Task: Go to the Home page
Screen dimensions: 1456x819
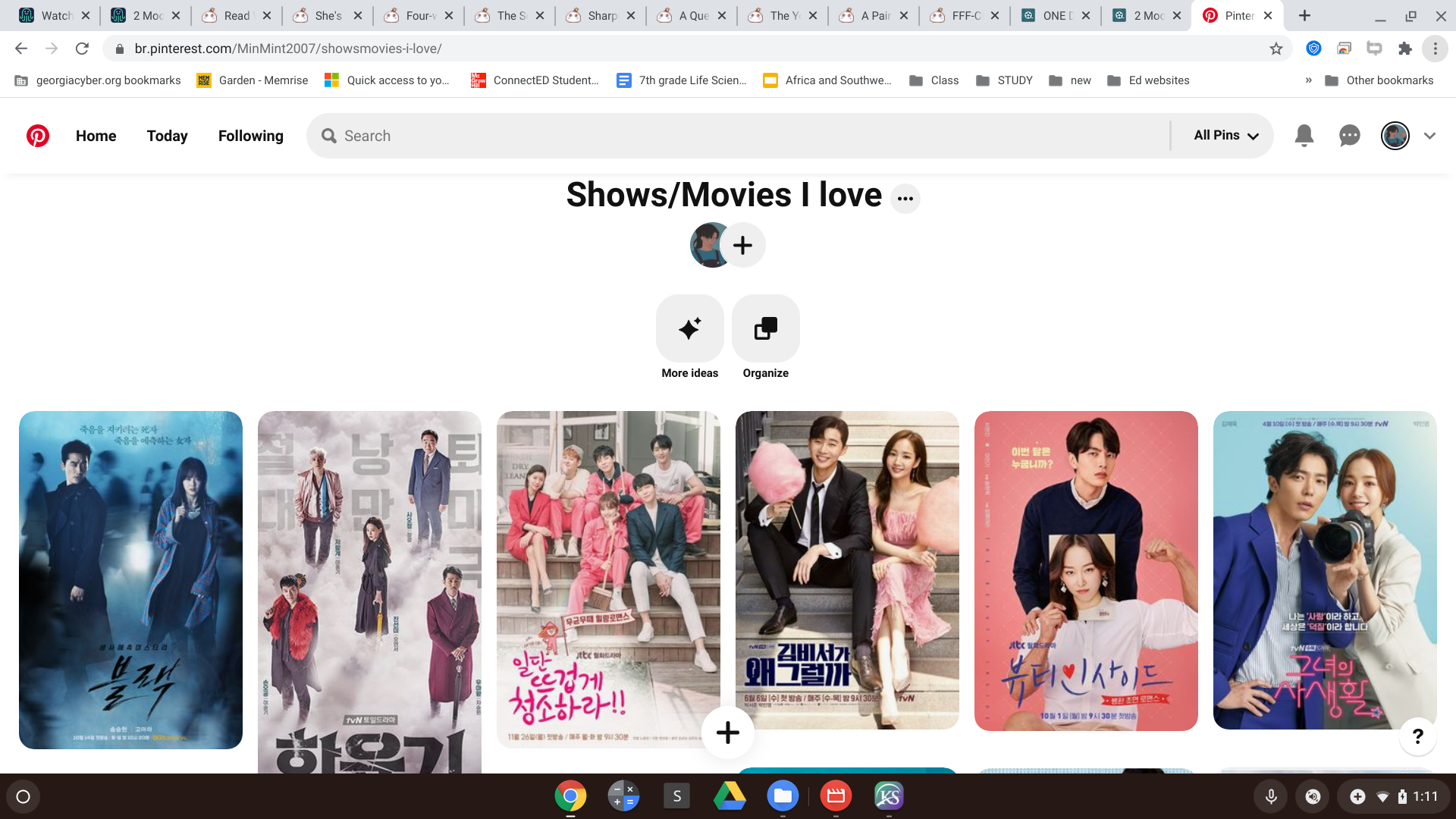Action: click(96, 136)
